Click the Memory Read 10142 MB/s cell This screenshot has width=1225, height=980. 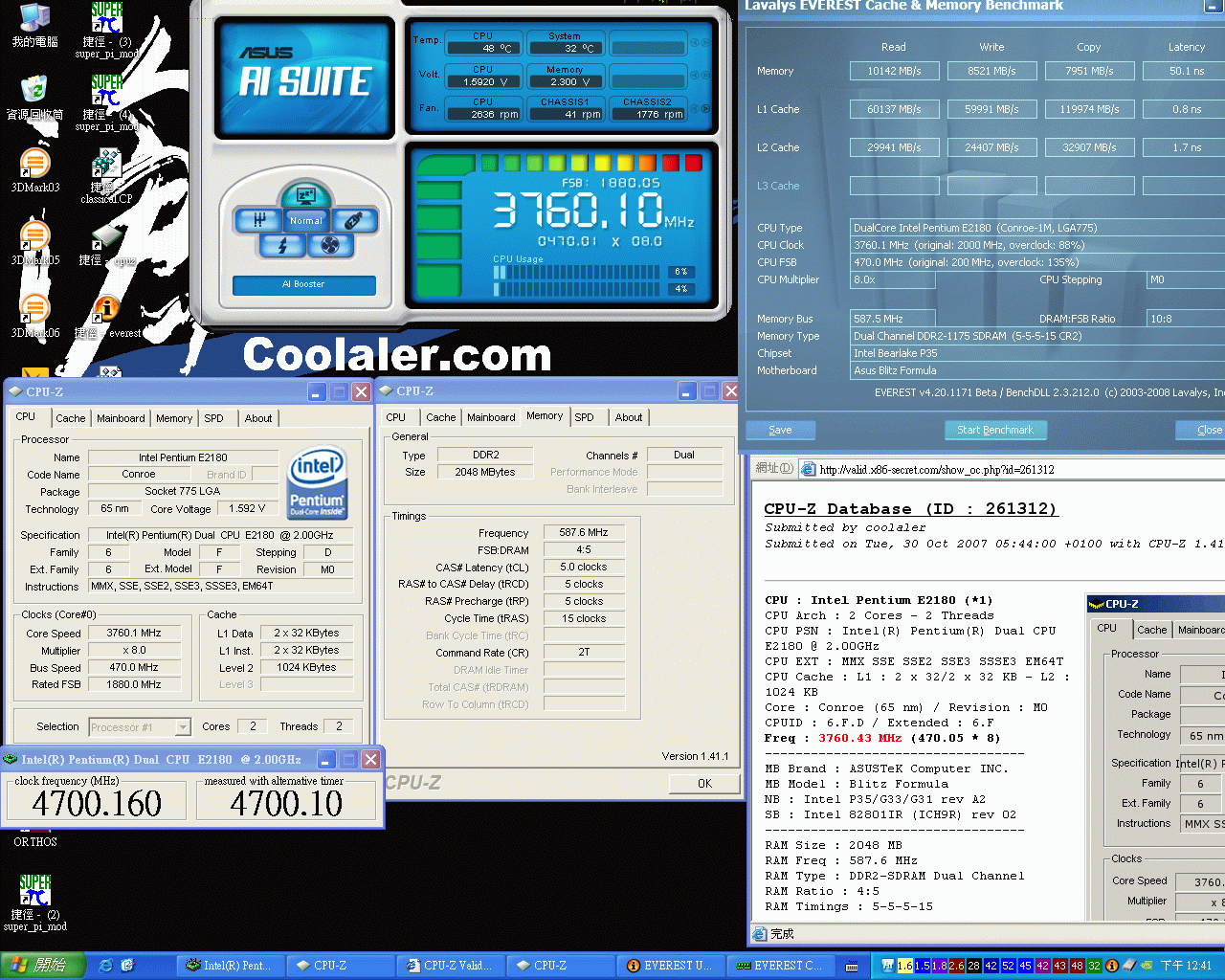895,71
